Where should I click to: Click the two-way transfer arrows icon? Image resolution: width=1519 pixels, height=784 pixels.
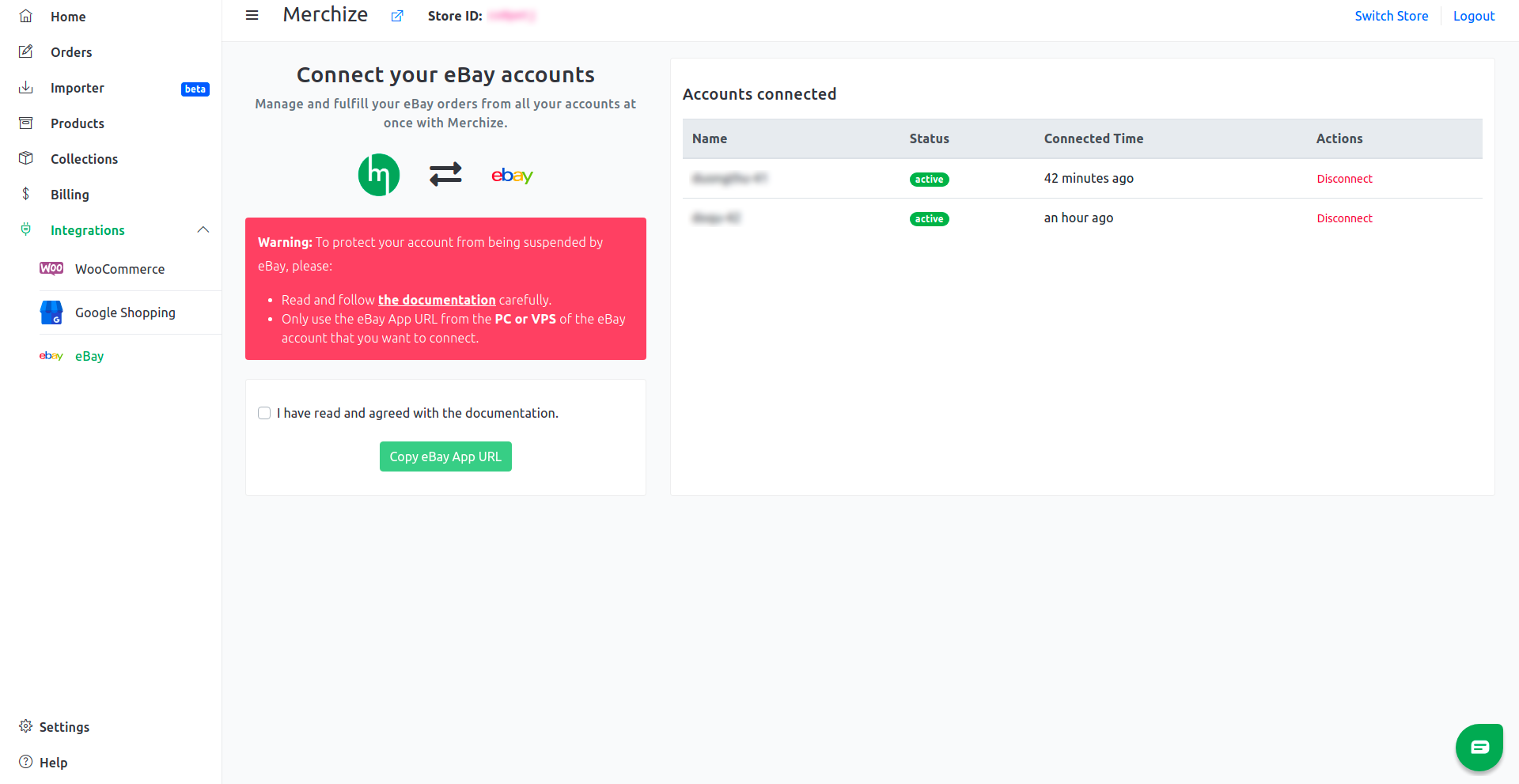(445, 174)
